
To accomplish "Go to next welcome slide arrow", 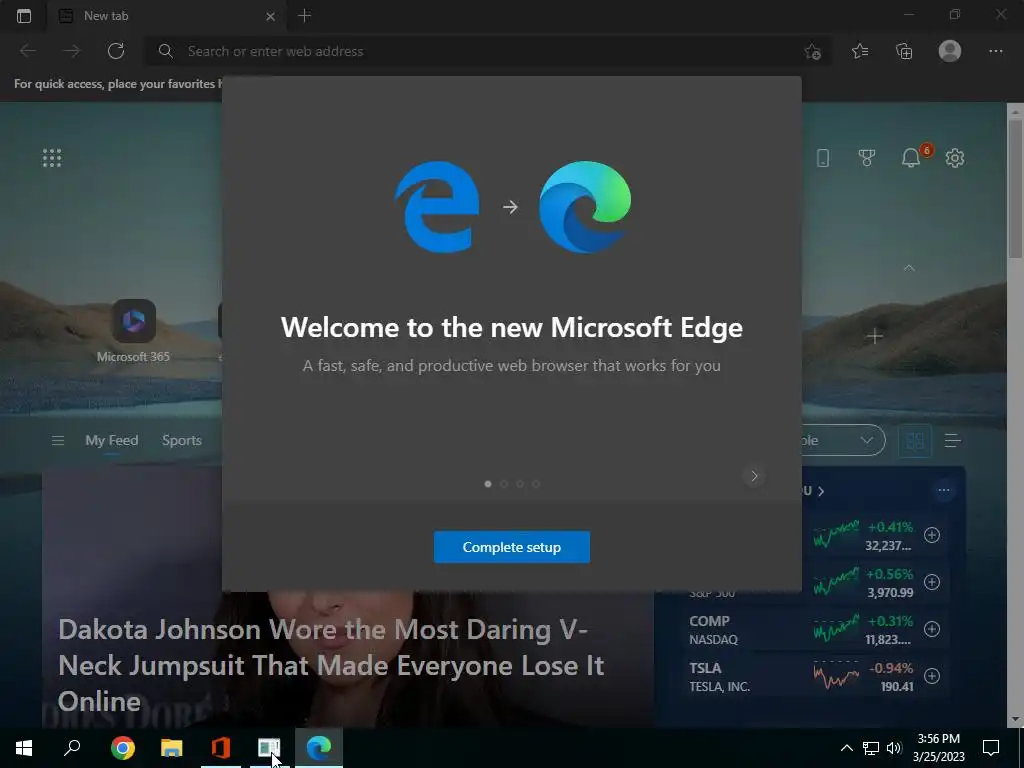I will click(x=754, y=476).
